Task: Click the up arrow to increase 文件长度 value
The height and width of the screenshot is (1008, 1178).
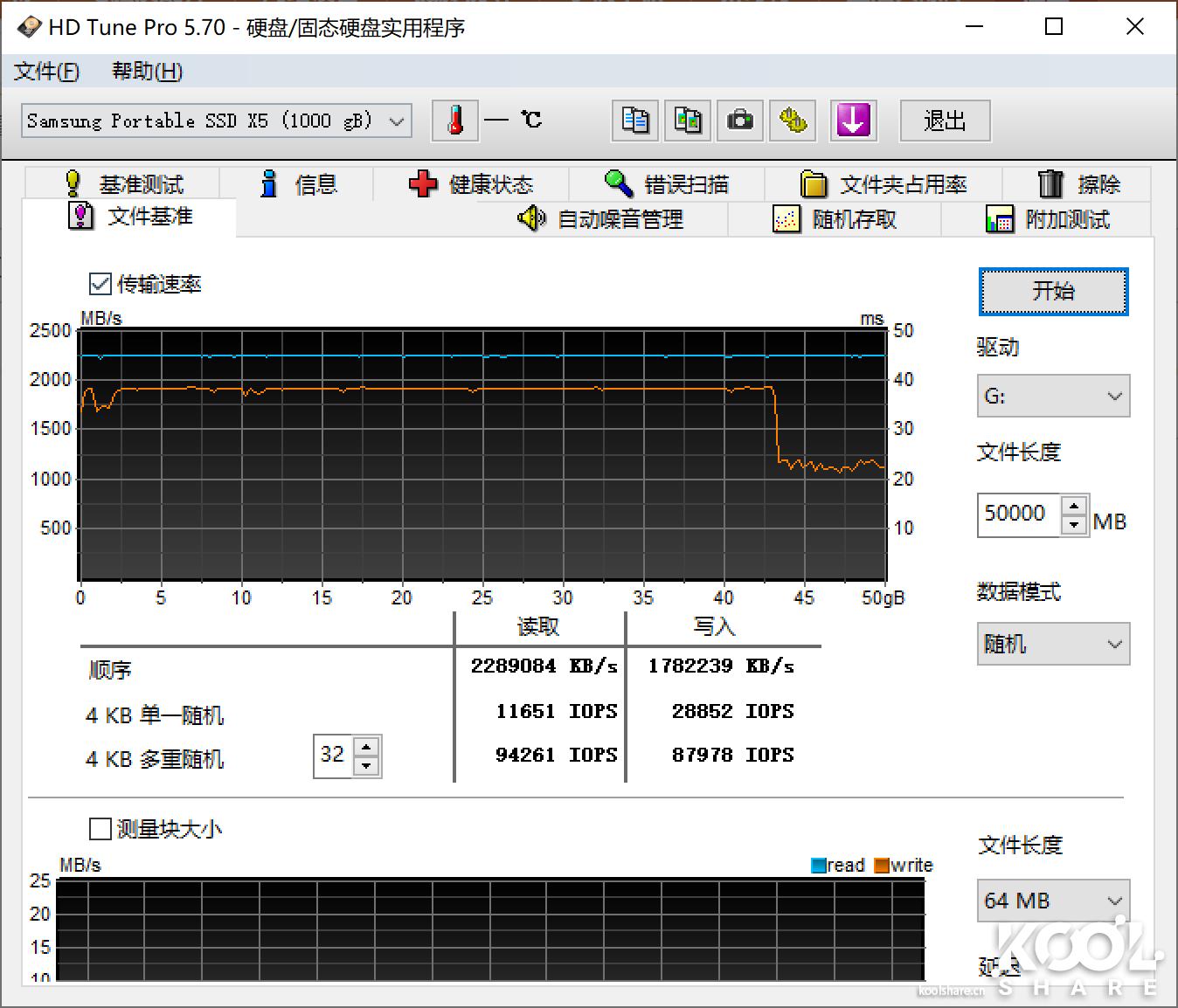Action: (x=1074, y=505)
